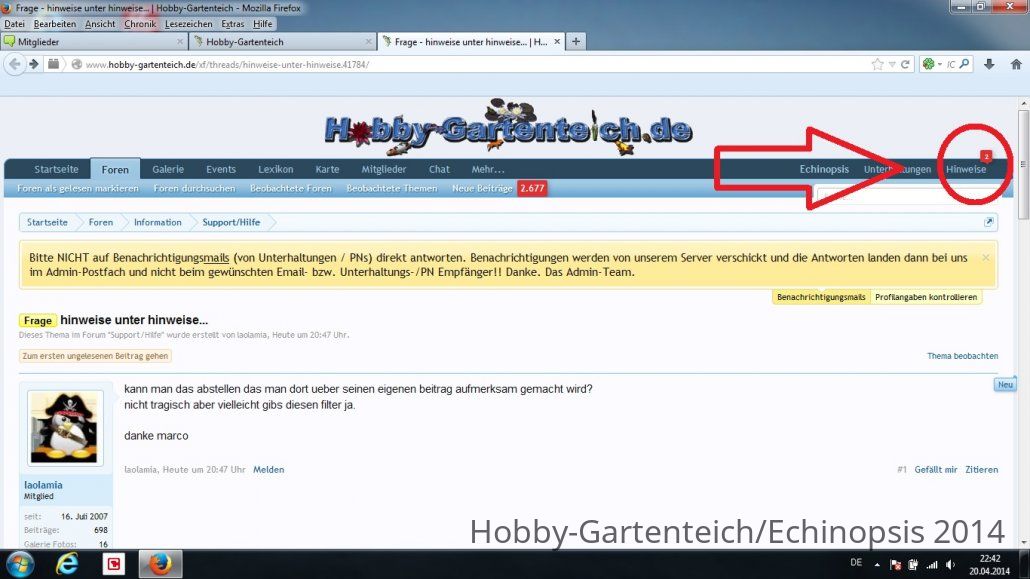Close the Hobby-Gartenteich tab

click(369, 41)
